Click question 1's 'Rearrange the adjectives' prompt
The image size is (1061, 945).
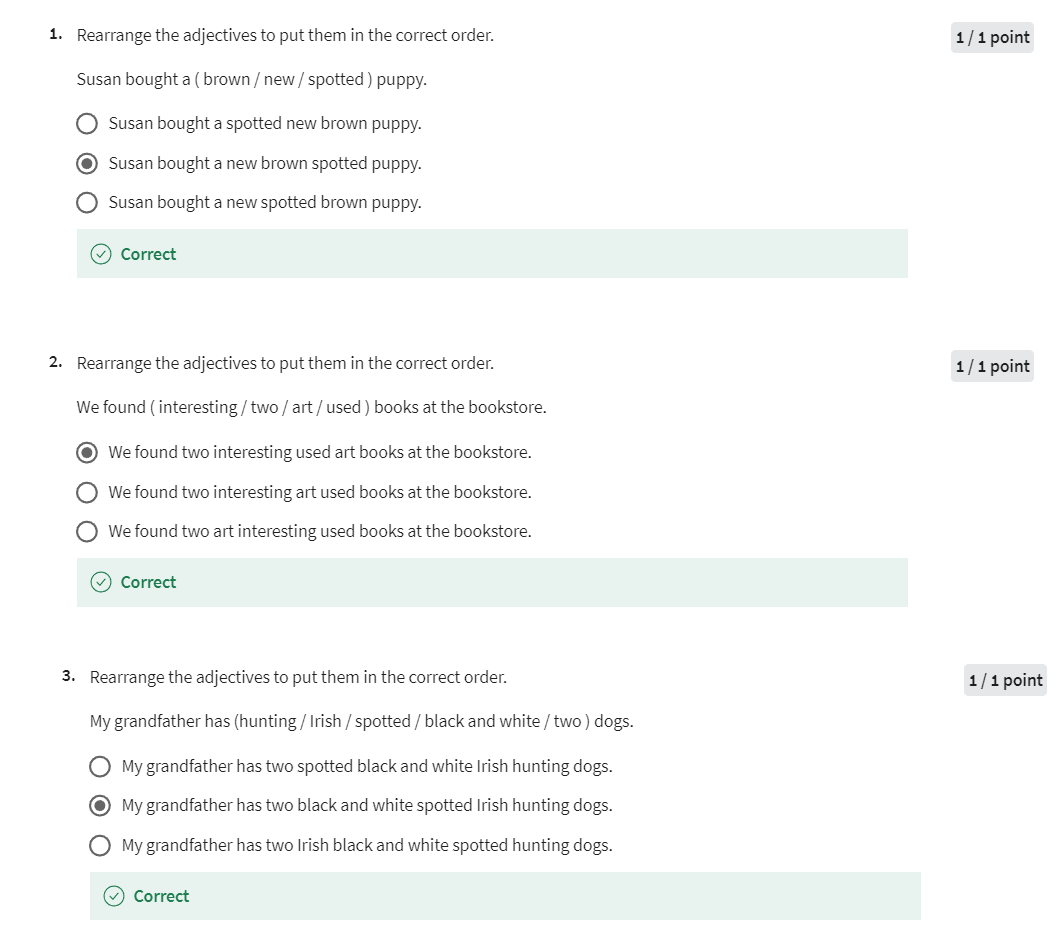[285, 35]
